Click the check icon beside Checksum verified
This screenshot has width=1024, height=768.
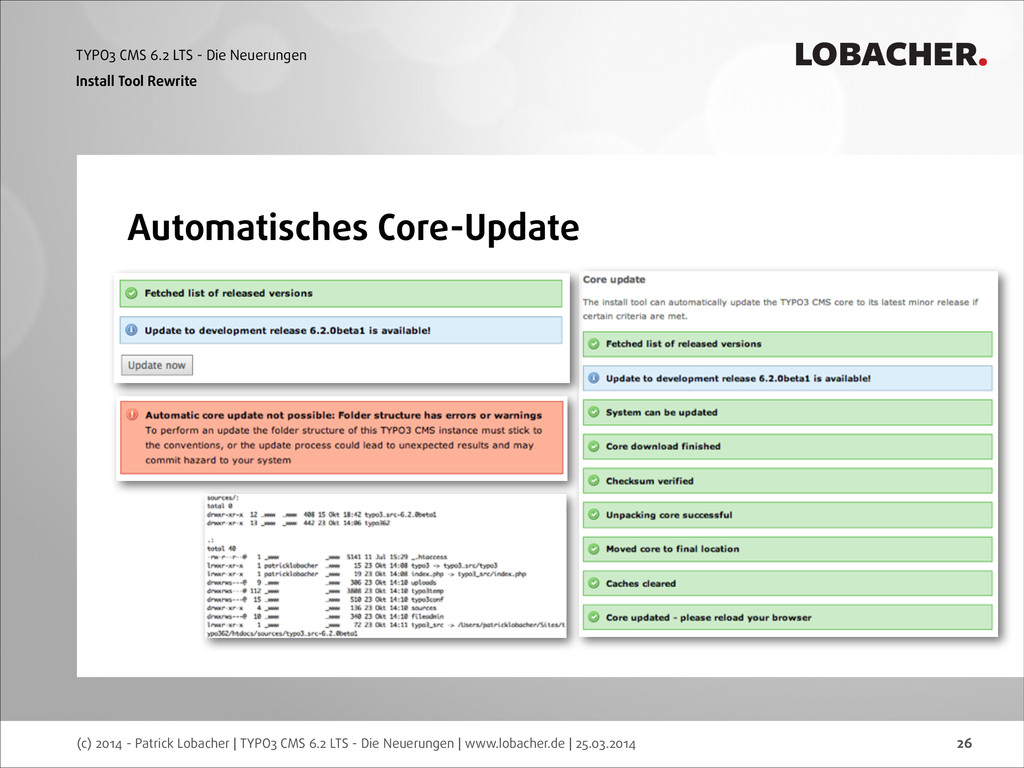(594, 481)
